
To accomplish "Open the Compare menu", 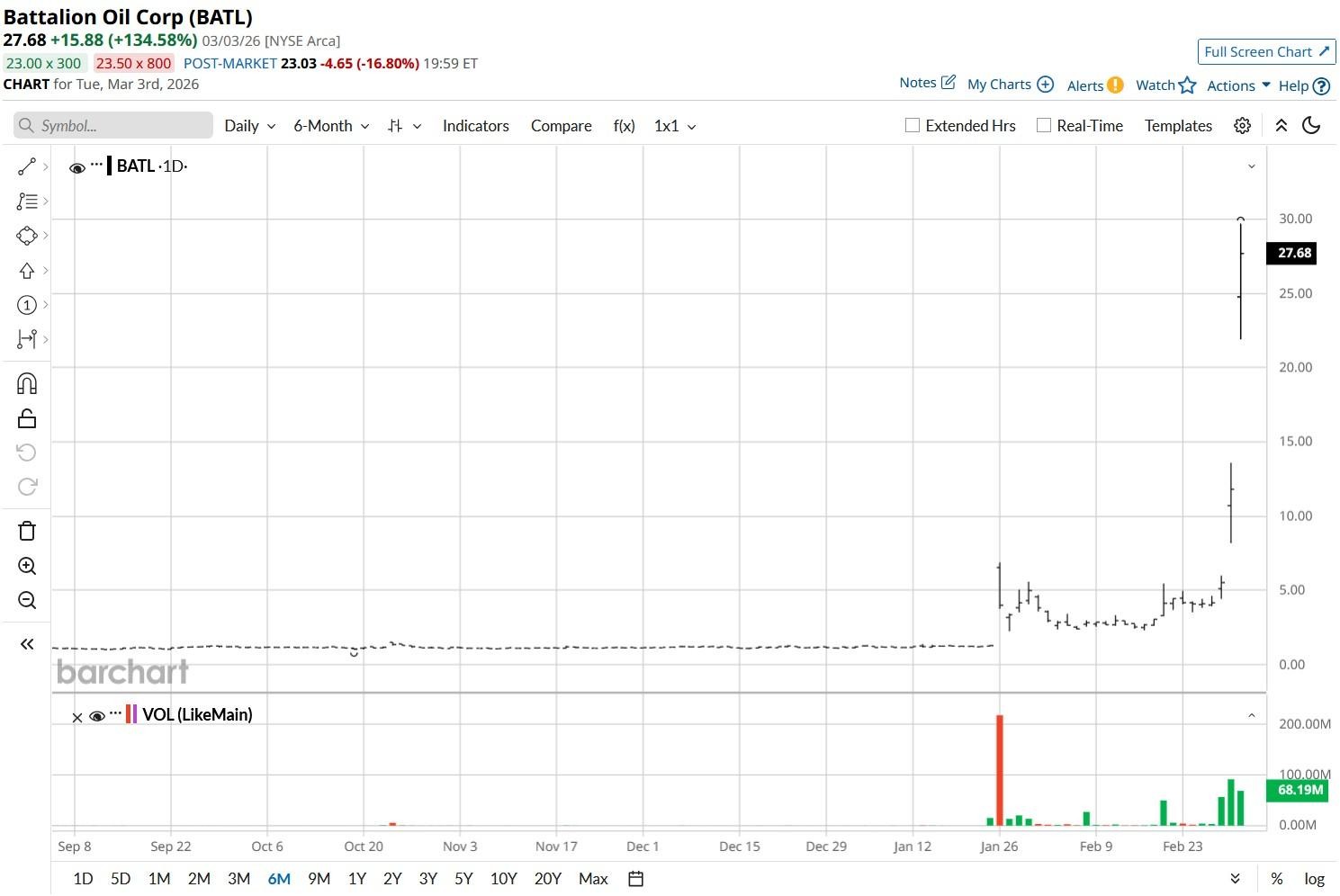I will tap(562, 126).
